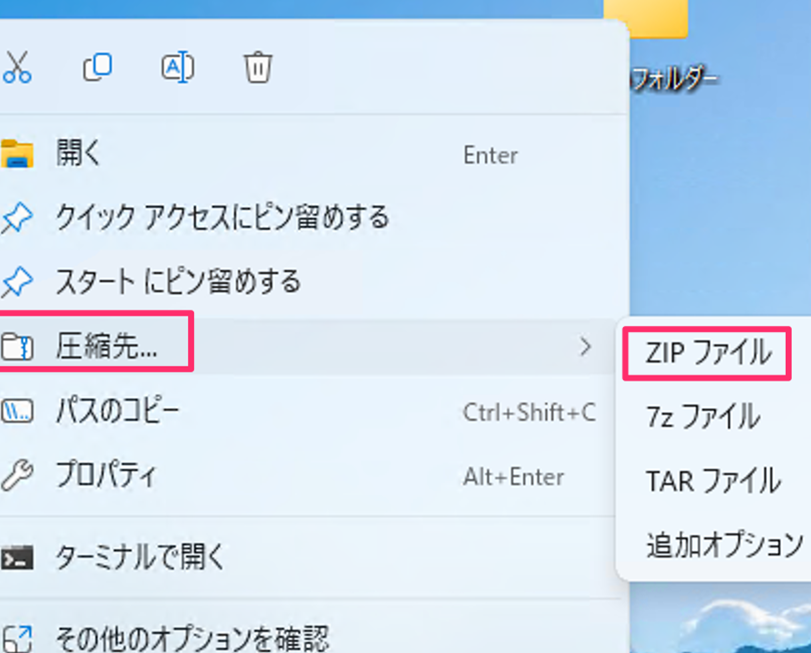Image resolution: width=811 pixels, height=653 pixels.
Task: Click the フォルダー label on desktop
Action: (674, 78)
